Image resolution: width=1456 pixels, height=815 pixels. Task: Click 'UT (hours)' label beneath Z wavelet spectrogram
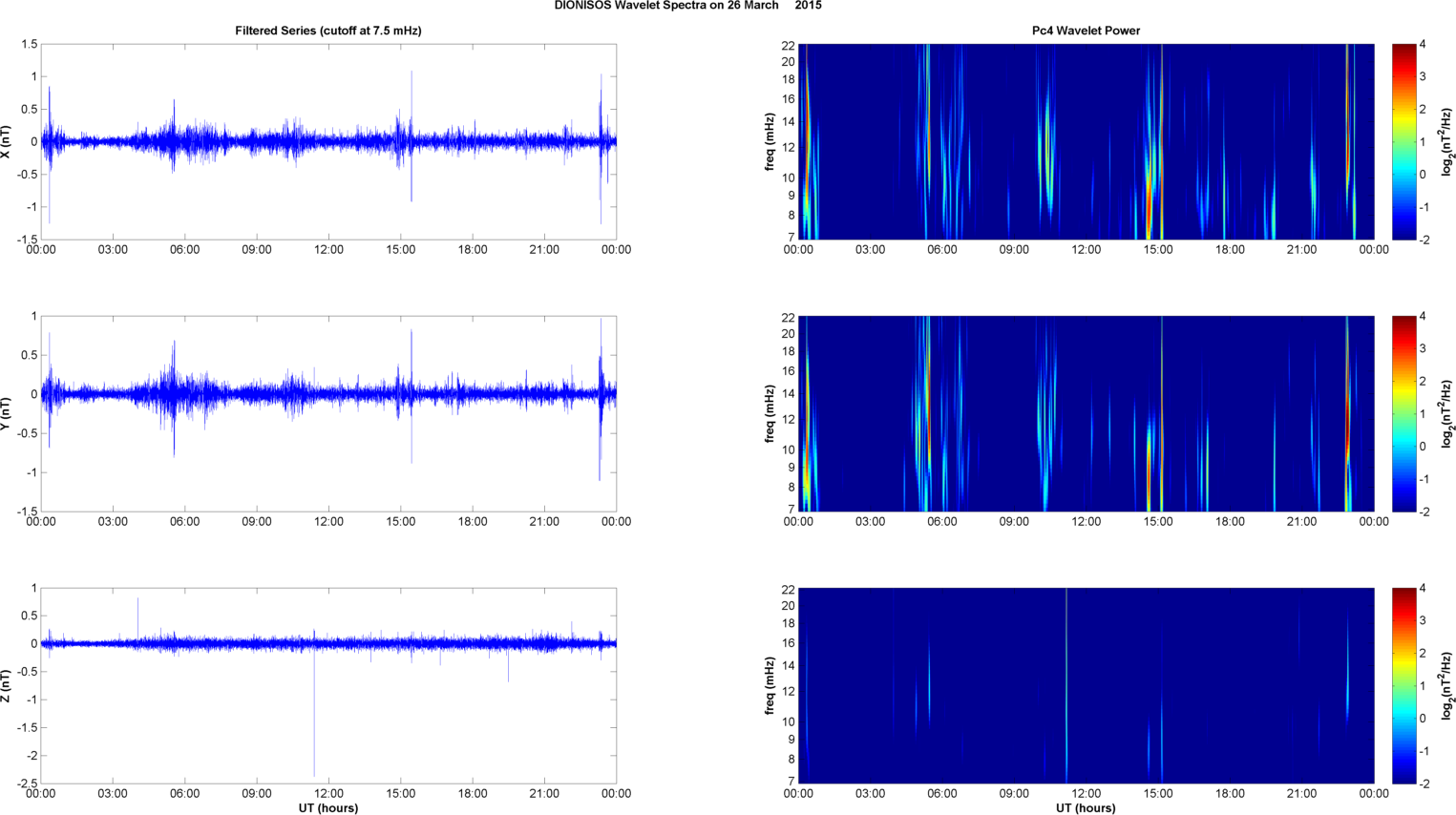click(1086, 808)
